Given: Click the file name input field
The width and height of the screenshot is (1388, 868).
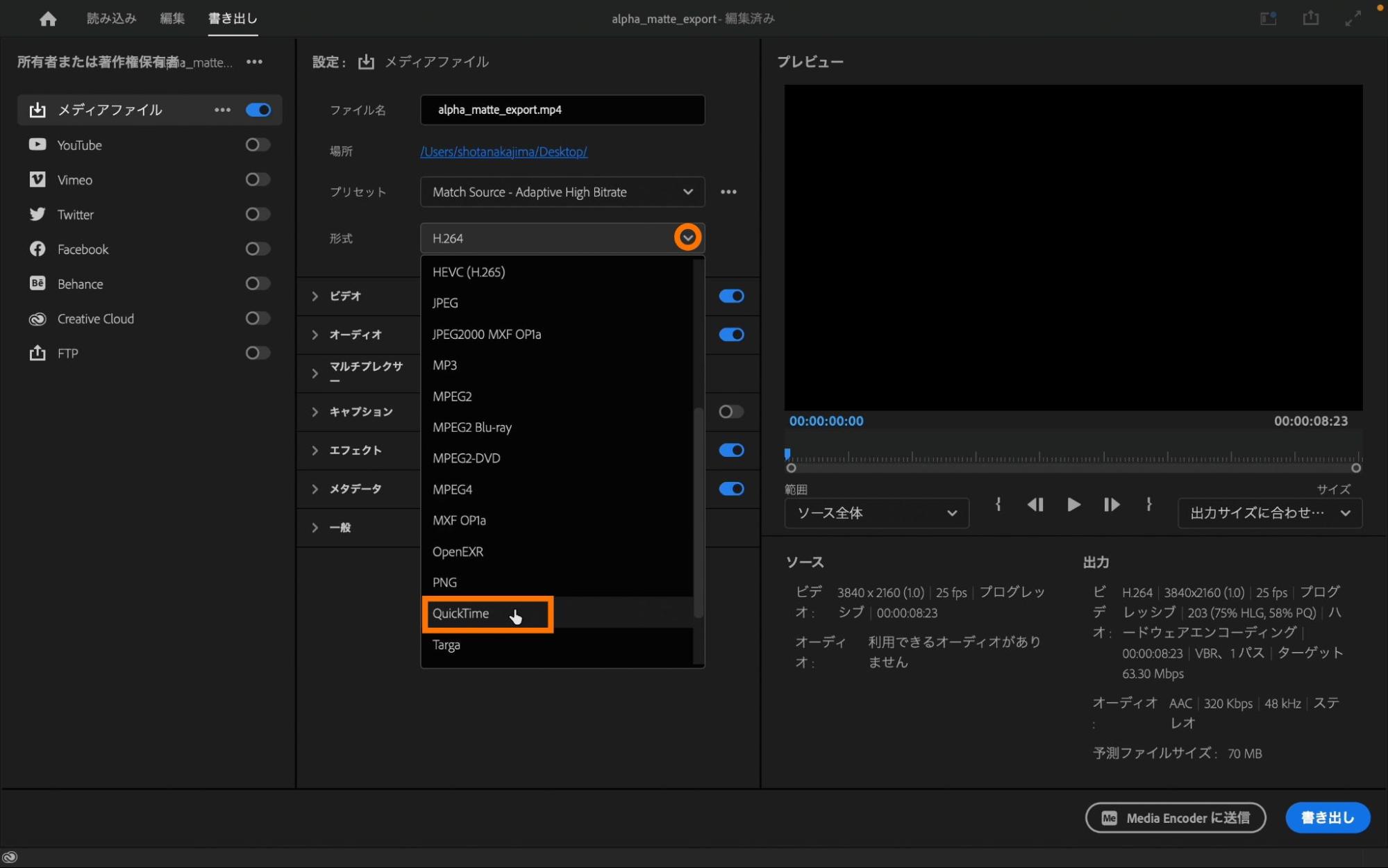Looking at the screenshot, I should tap(562, 110).
